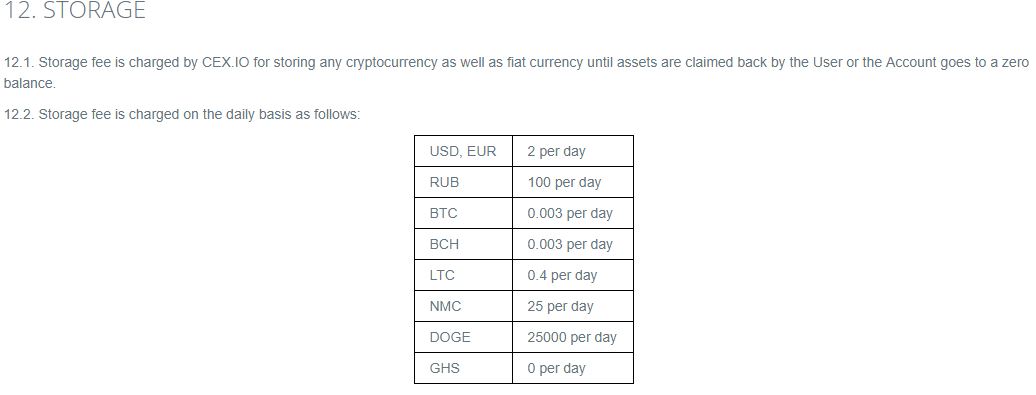Click the GHS table cell

pos(463,368)
